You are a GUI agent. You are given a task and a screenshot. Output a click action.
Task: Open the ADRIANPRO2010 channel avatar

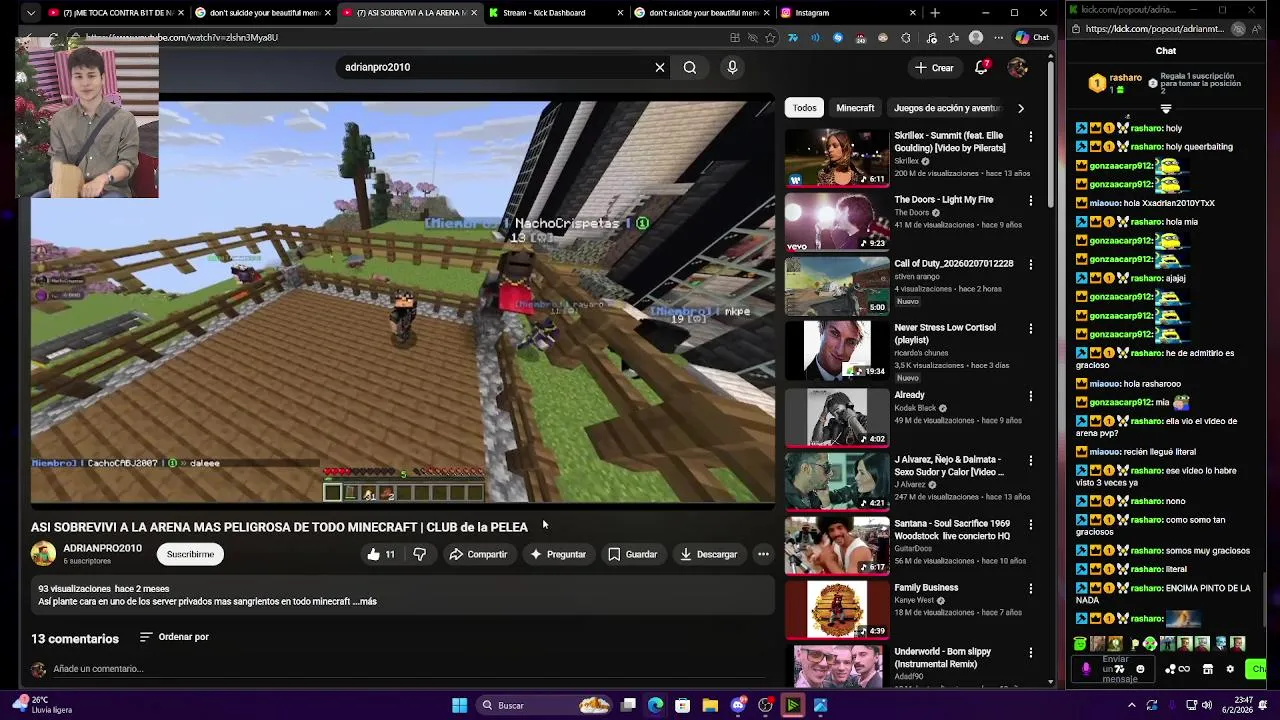pos(43,554)
